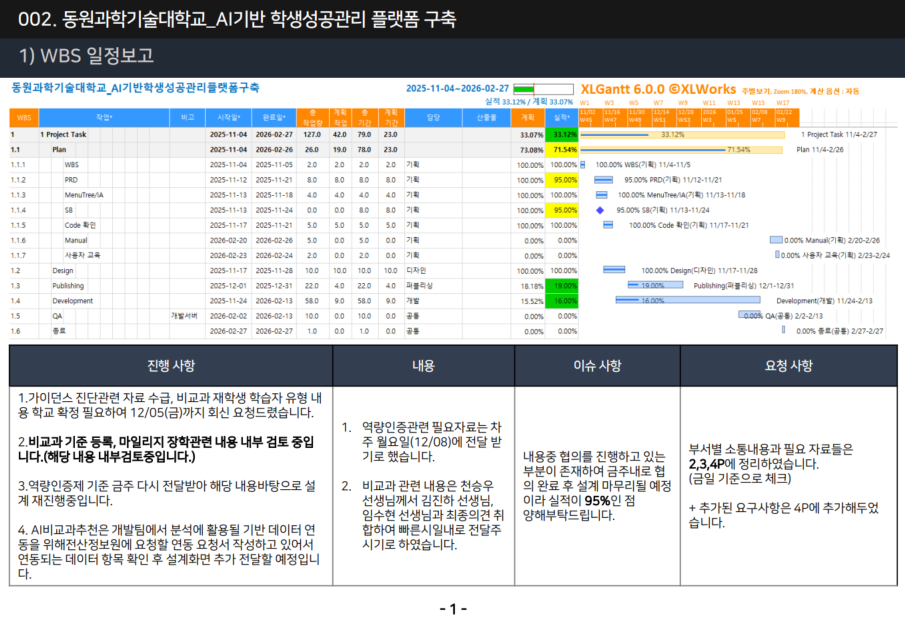
Task: Click the 요청 사항 table header
Action: [788, 365]
